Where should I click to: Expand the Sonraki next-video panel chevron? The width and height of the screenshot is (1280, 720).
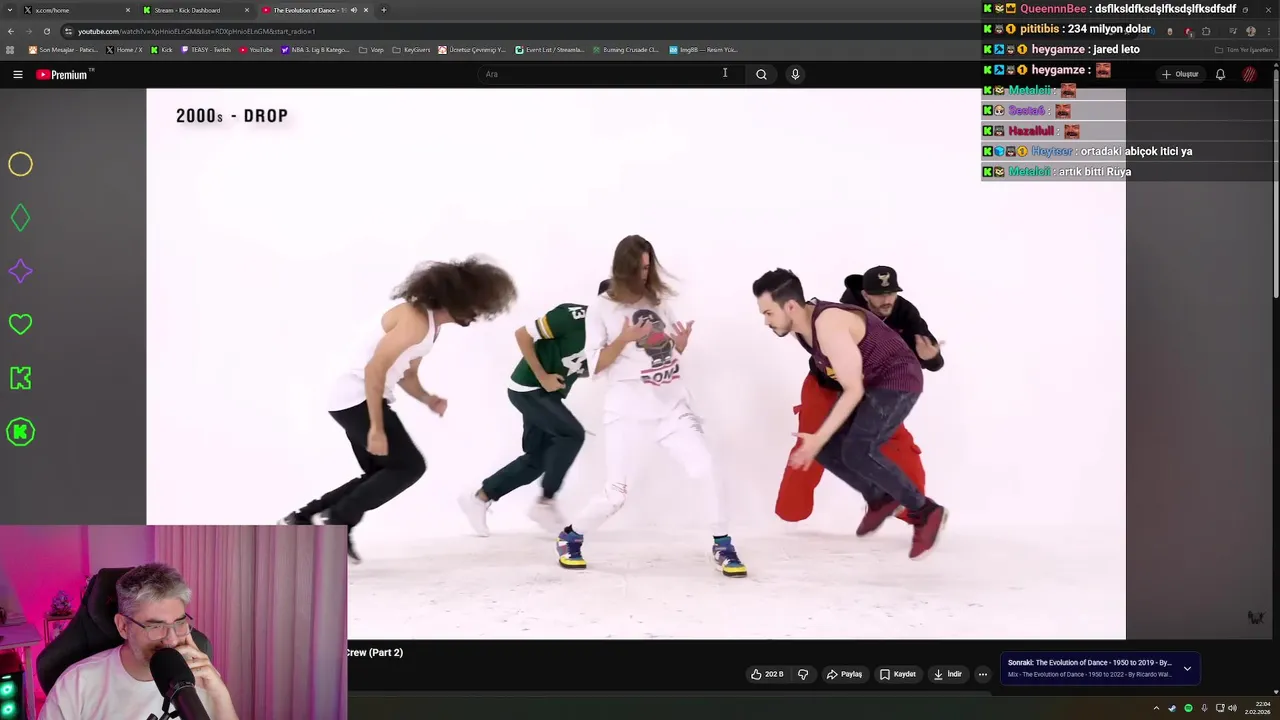[1187, 668]
